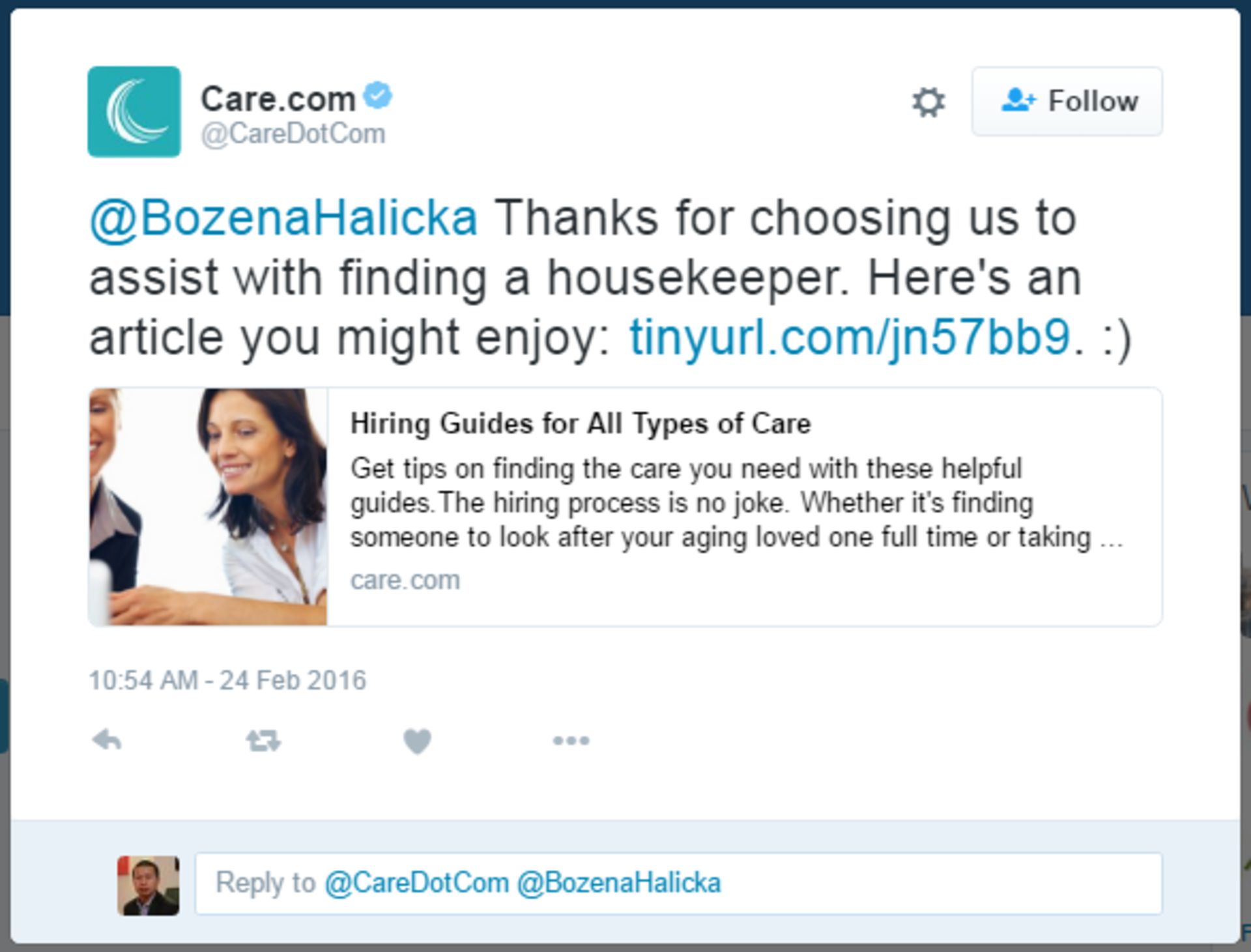Click the add-person icon inside Follow button
Viewport: 1251px width, 952px height.
(1018, 100)
